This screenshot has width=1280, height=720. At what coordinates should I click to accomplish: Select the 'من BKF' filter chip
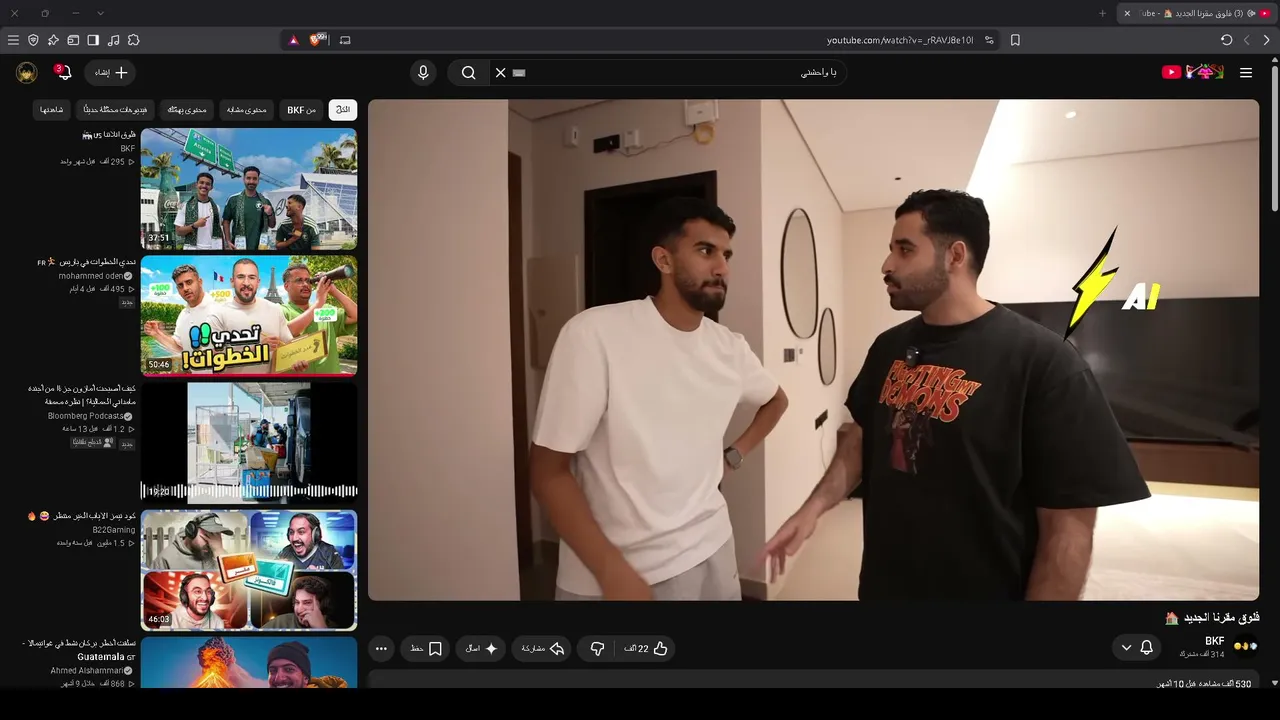[x=301, y=110]
